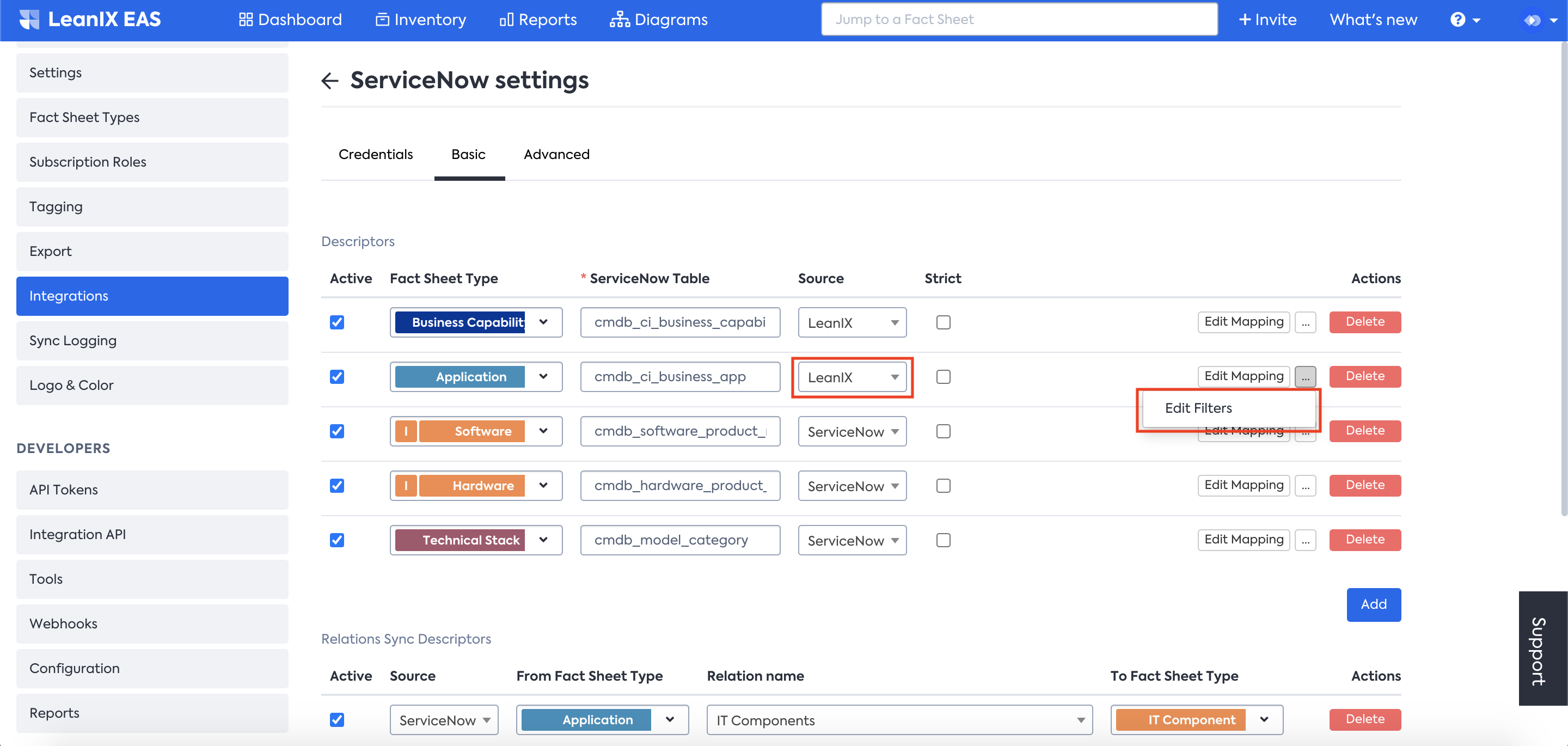The height and width of the screenshot is (746, 1568).
Task: Open IT Components relation name dropdown
Action: pos(899,720)
